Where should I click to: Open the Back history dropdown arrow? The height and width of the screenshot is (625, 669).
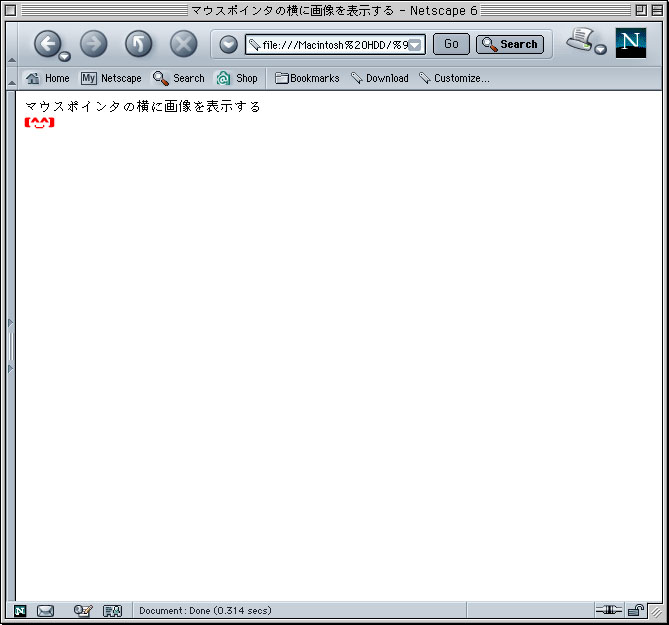64,56
